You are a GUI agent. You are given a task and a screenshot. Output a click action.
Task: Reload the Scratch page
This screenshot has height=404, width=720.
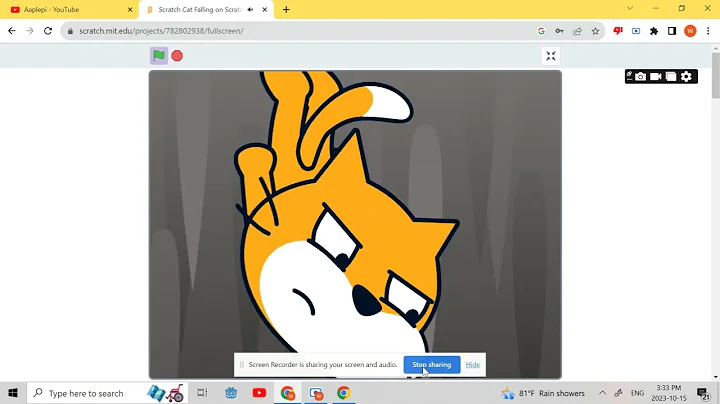tap(48, 31)
